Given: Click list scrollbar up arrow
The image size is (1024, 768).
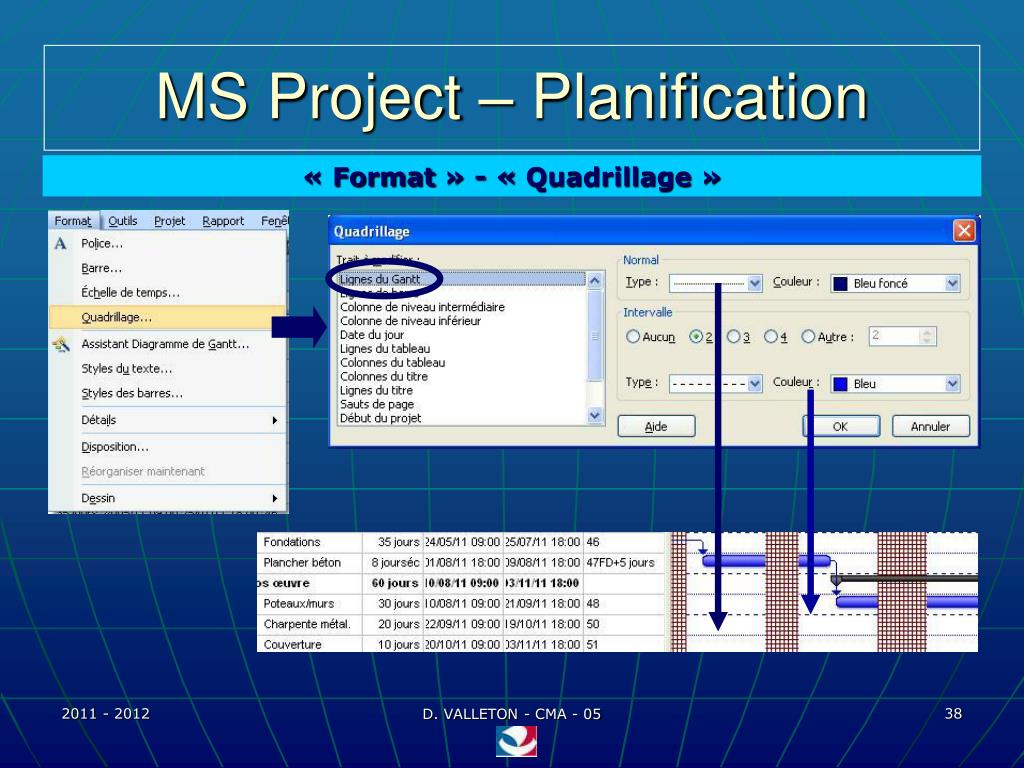Looking at the screenshot, I should 594,281.
